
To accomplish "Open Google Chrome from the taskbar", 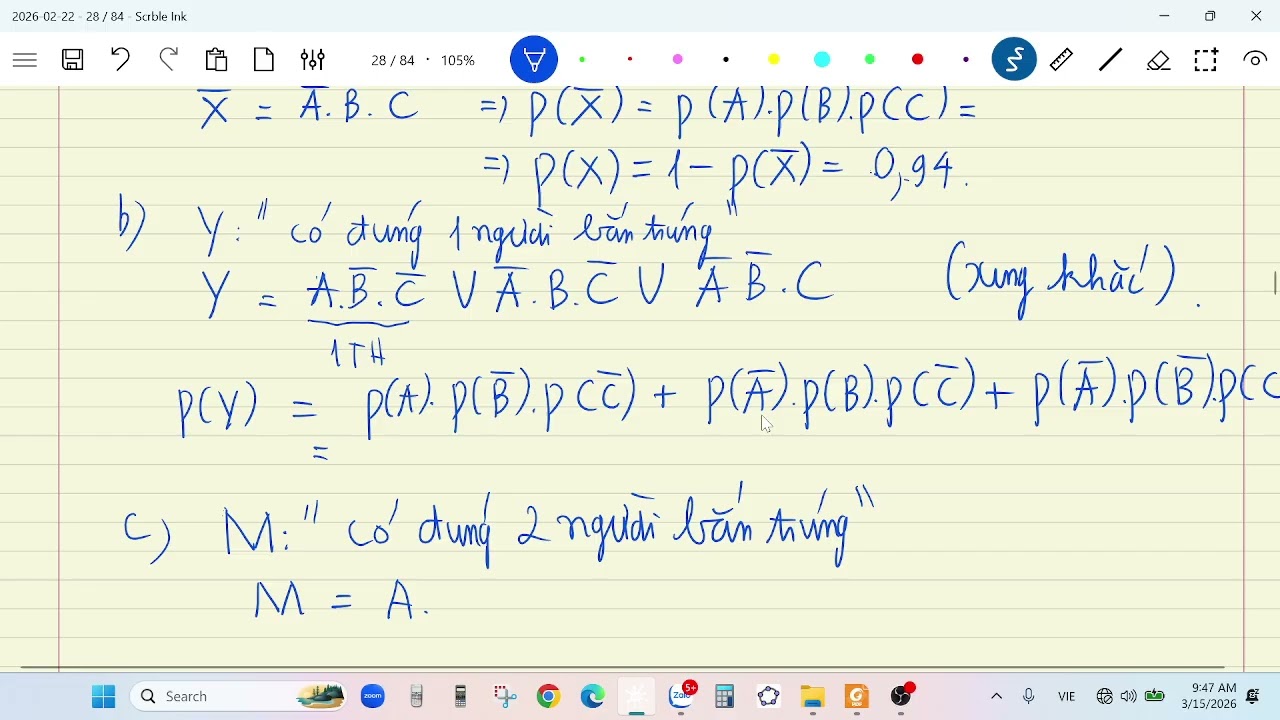I will (549, 696).
